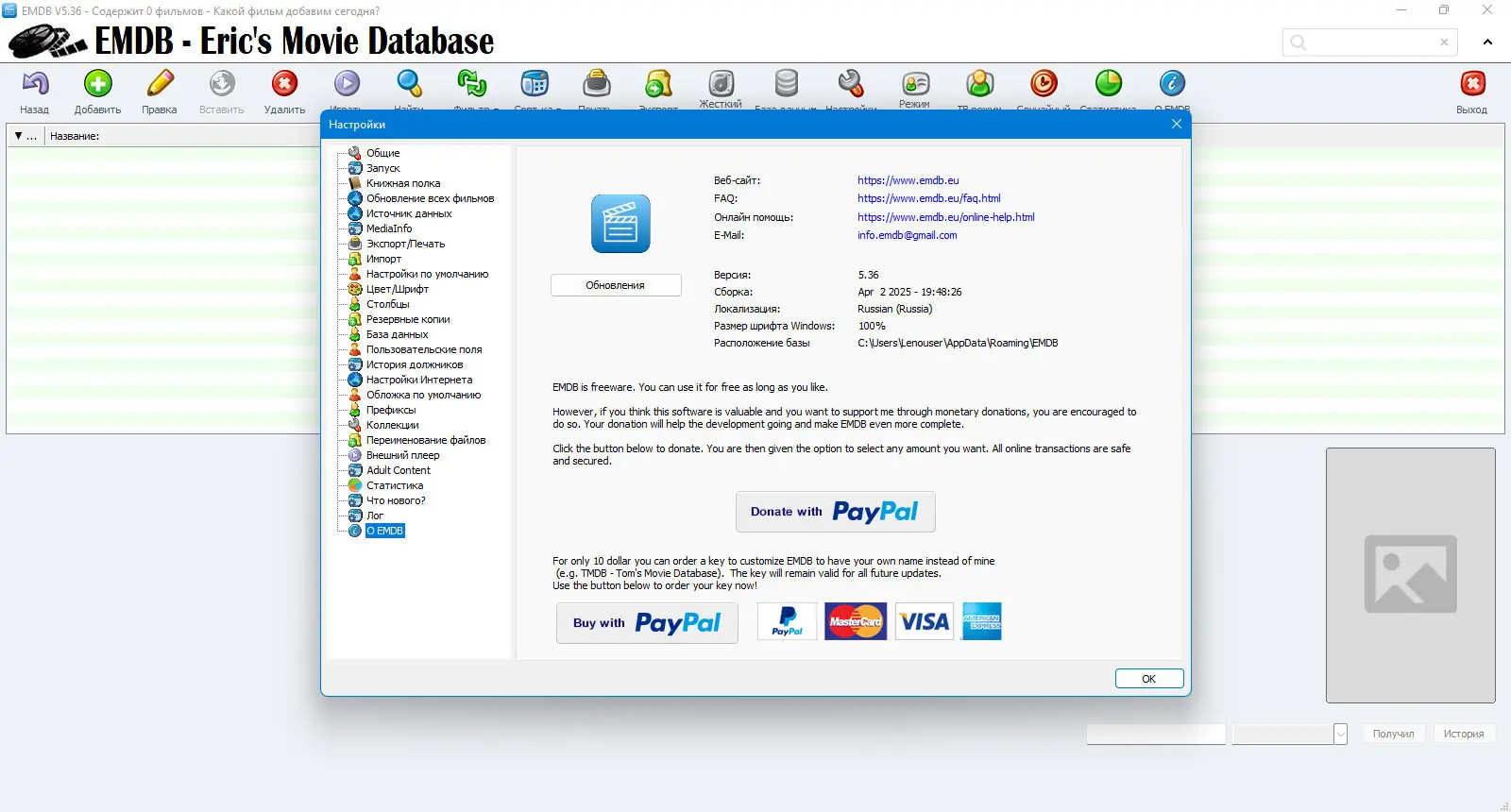Click the Export toolbar icon
The image size is (1511, 812).
(x=658, y=84)
